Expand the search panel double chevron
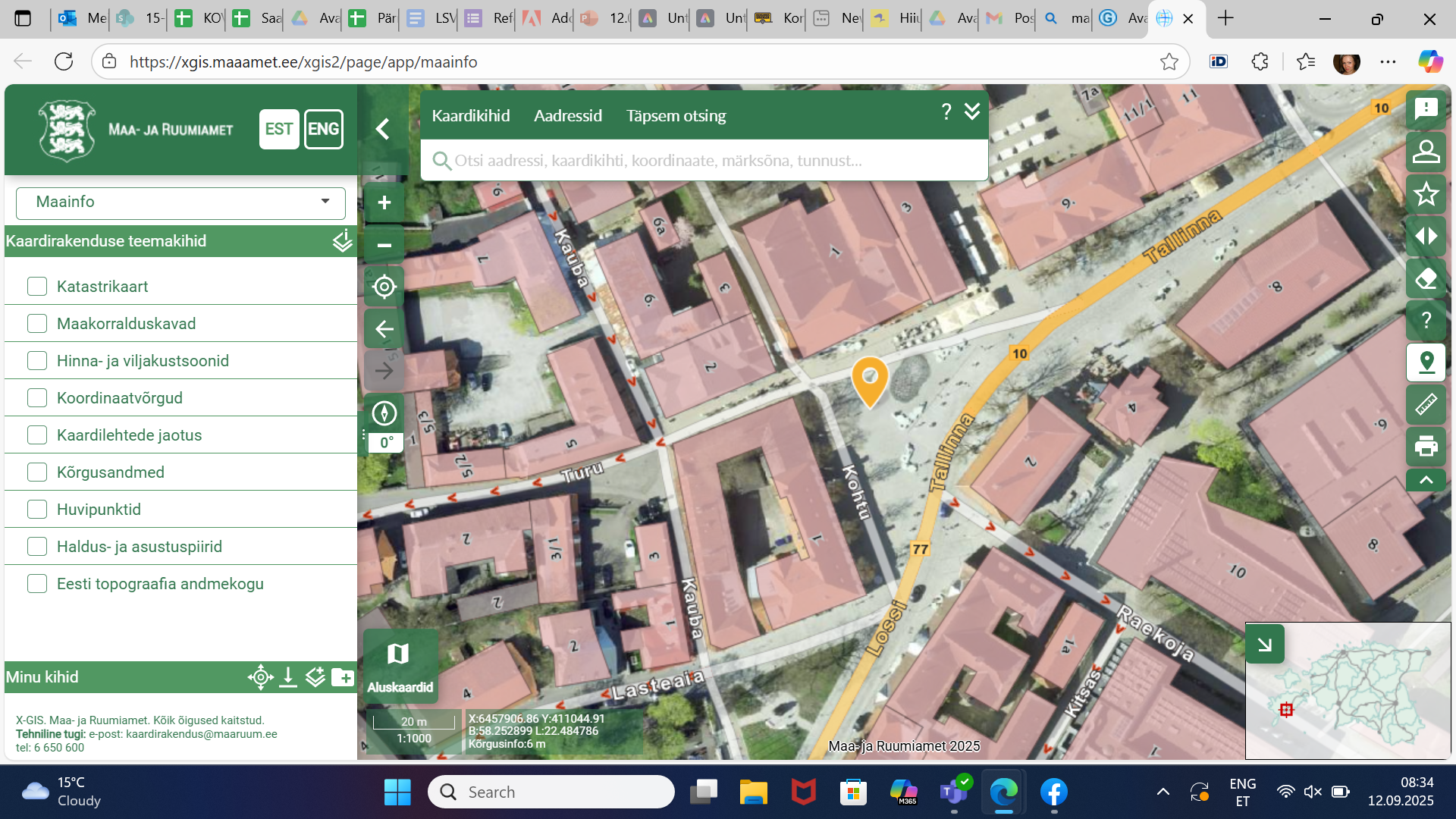The height and width of the screenshot is (819, 1456). (972, 112)
